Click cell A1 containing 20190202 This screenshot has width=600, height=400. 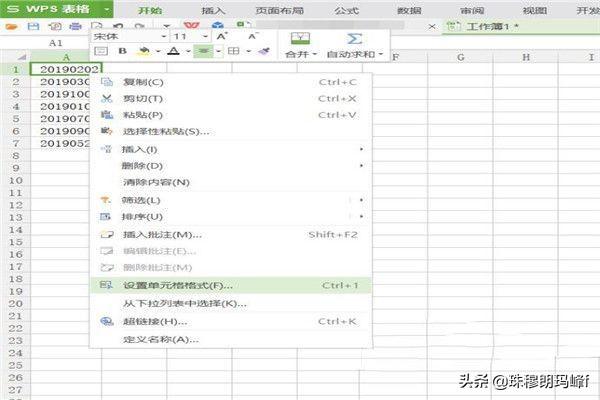pos(66,69)
